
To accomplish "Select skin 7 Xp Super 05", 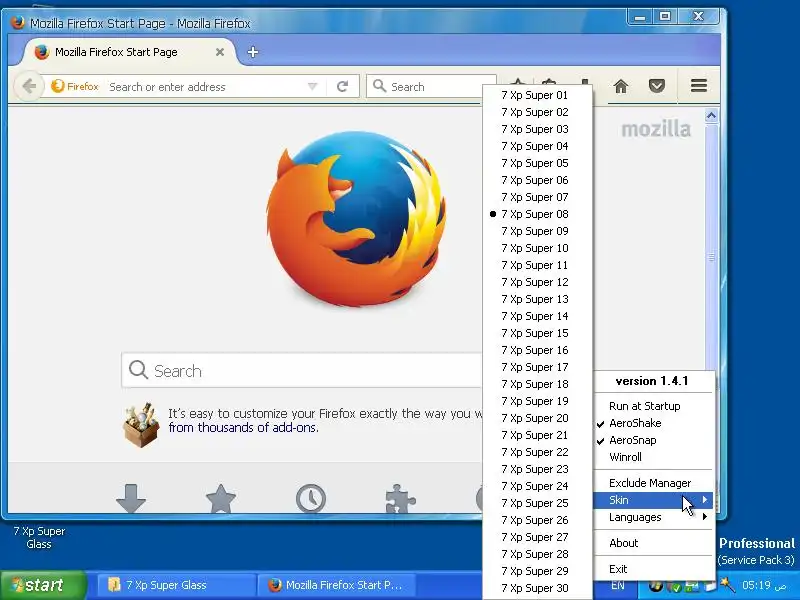I will [537, 163].
